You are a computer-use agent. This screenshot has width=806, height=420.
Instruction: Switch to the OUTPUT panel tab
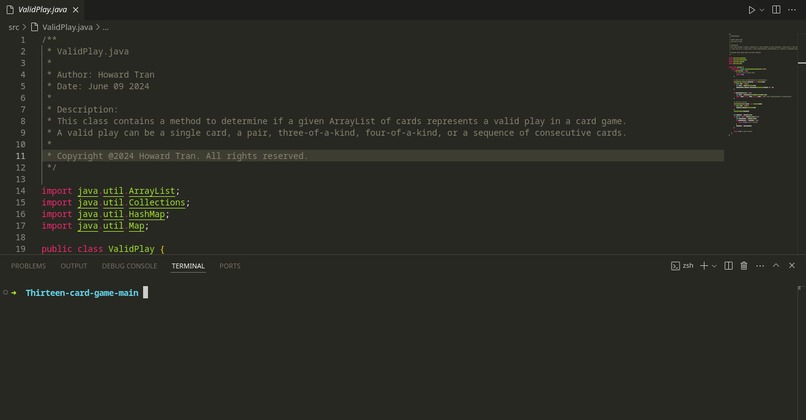click(x=74, y=266)
